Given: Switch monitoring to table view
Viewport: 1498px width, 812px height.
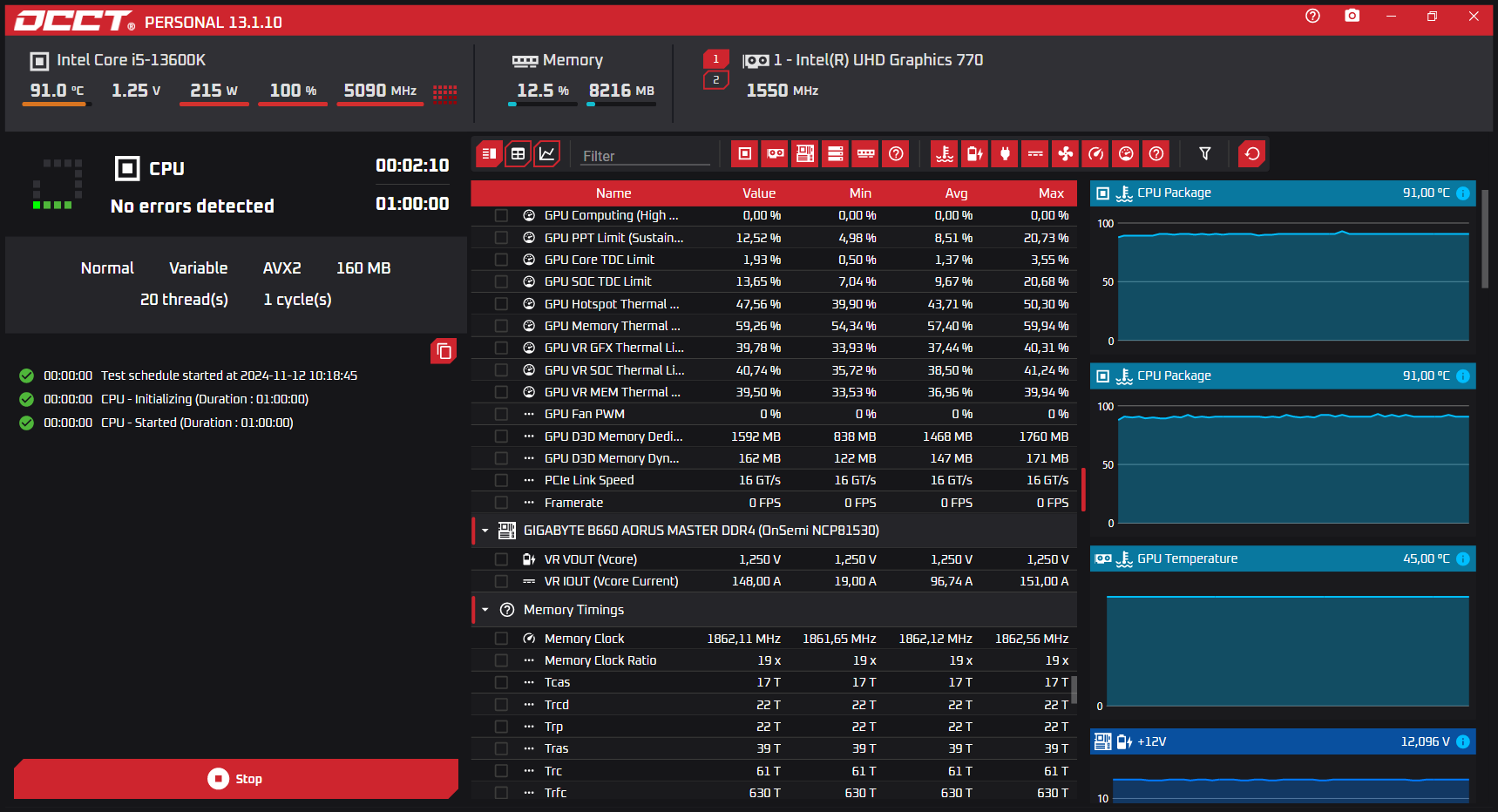Looking at the screenshot, I should (518, 154).
